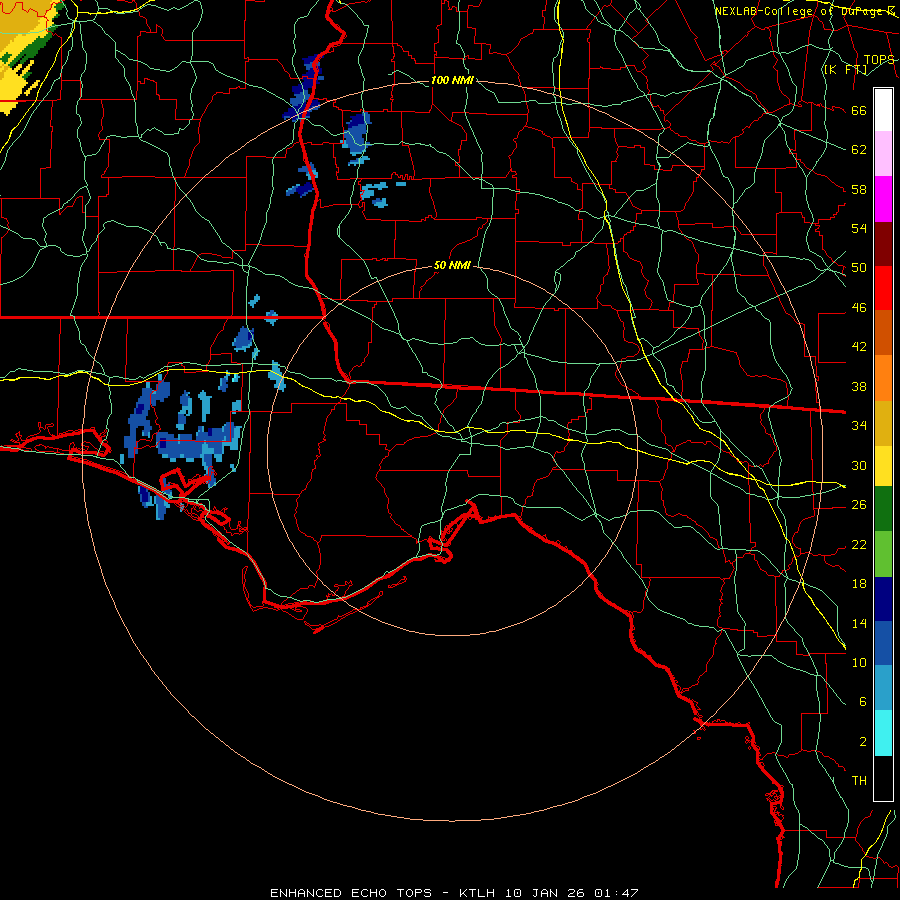Click the dark green 30 kft legend swatch

[883, 509]
